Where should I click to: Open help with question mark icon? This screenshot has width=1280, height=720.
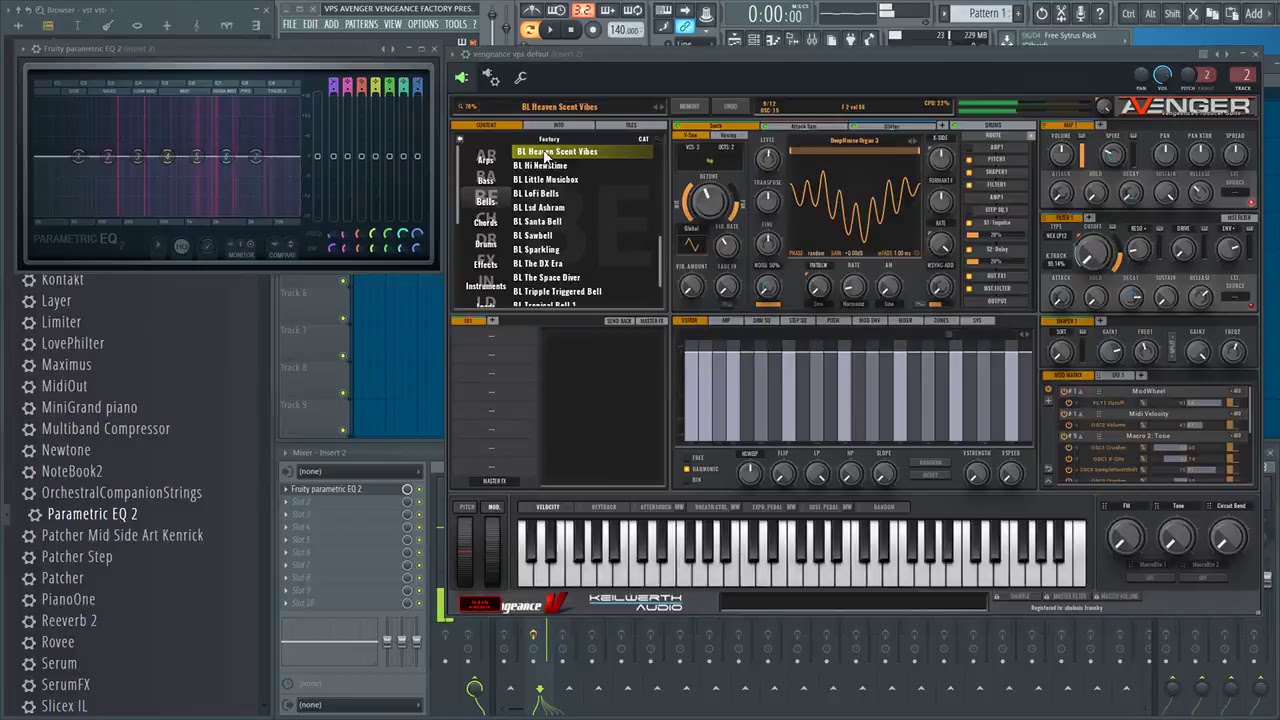click(x=1100, y=13)
